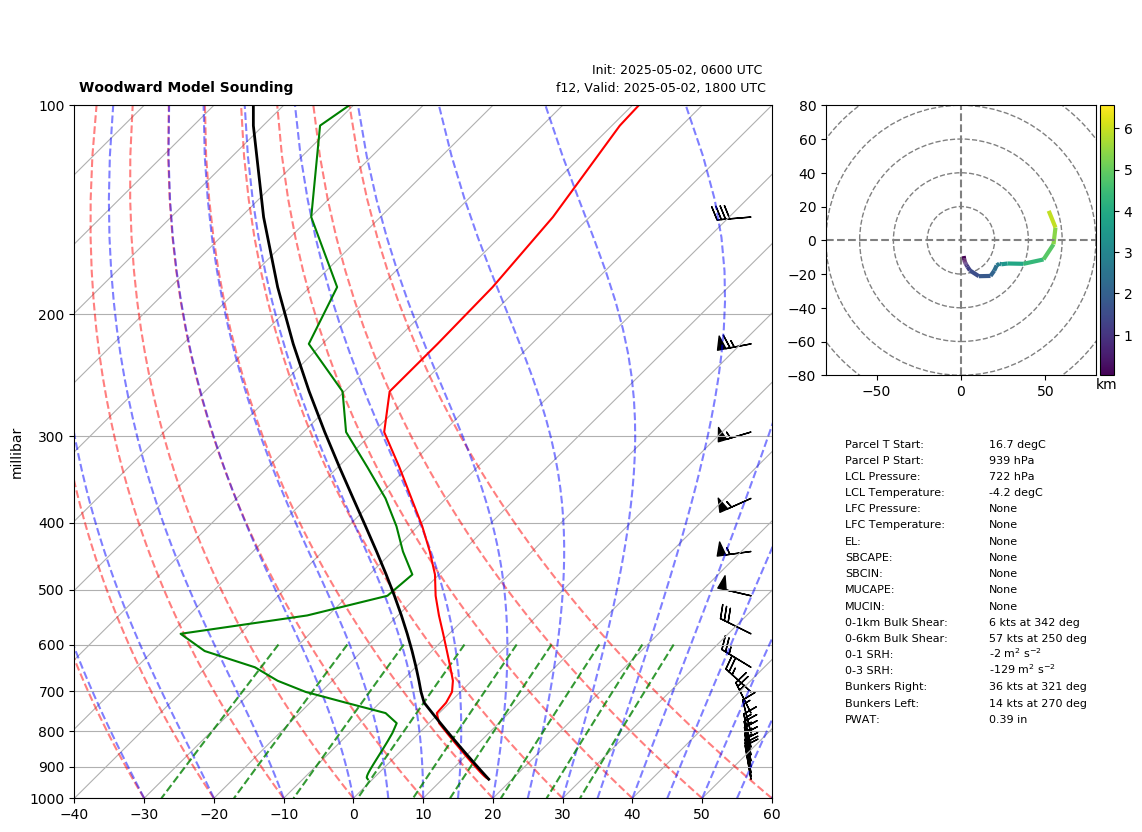Click the yellow top of the km colorbar
Image resolution: width=1142 pixels, height=832 pixels.
[x=1106, y=111]
